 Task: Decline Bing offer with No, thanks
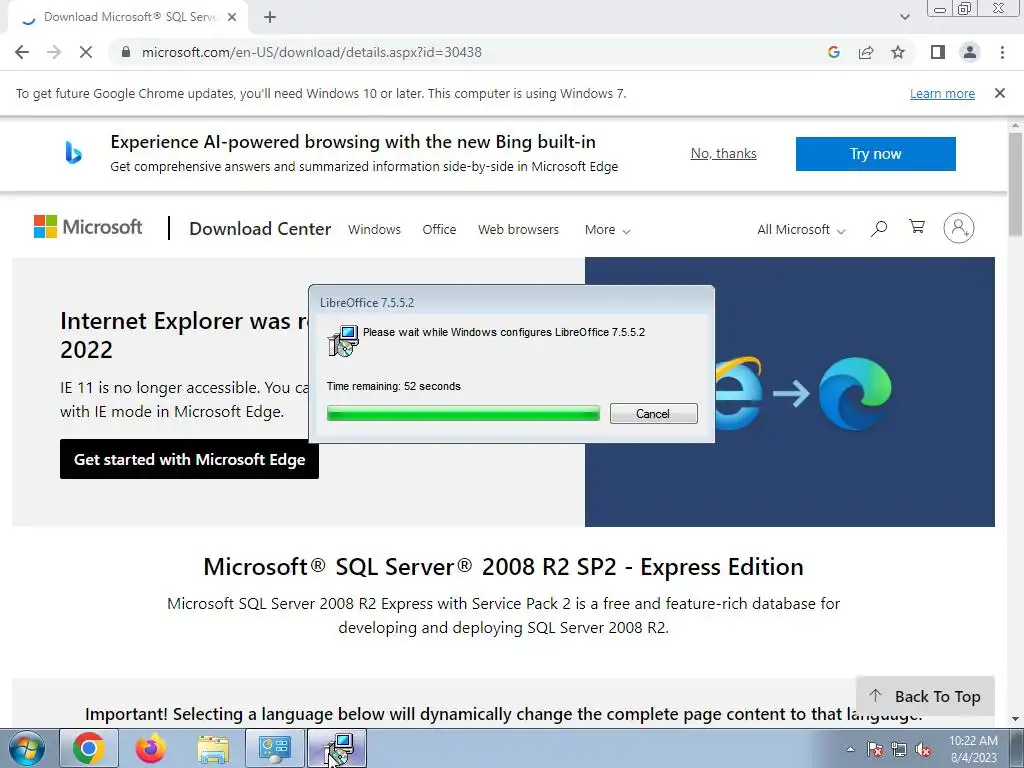coord(724,153)
